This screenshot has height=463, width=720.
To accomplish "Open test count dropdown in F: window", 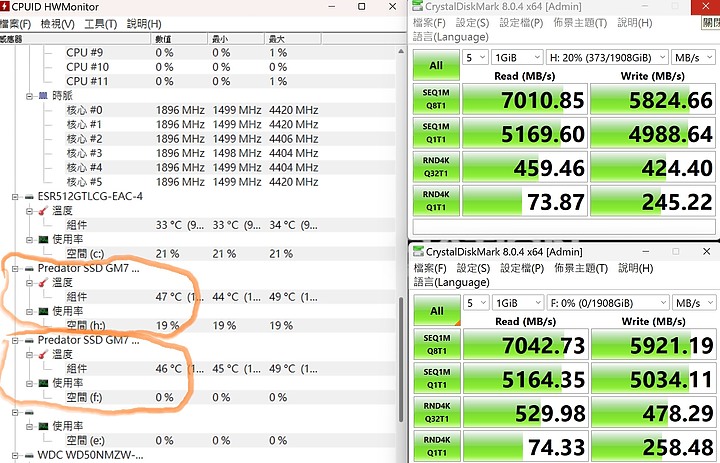I will [476, 303].
